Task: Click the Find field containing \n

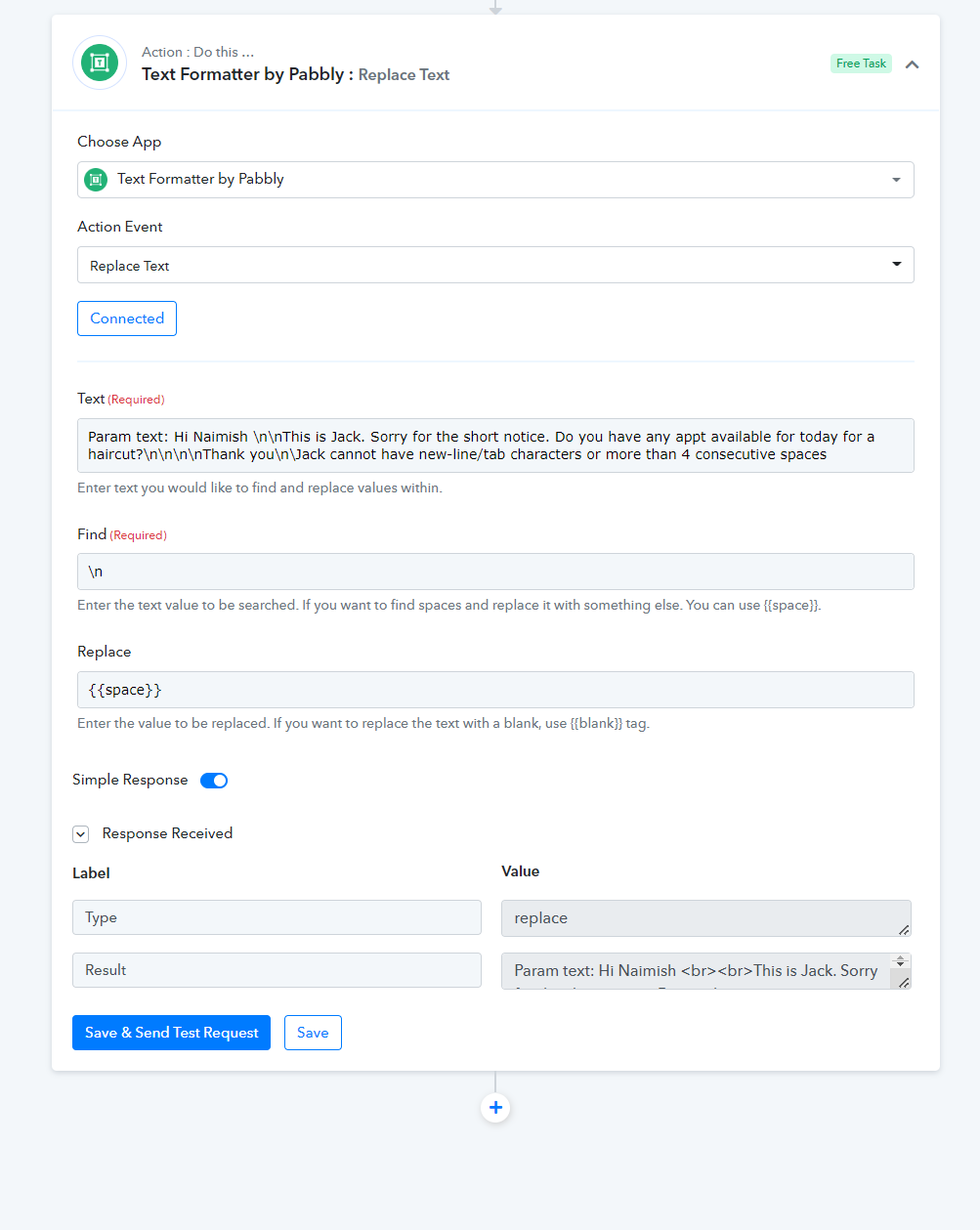Action: 495,572
